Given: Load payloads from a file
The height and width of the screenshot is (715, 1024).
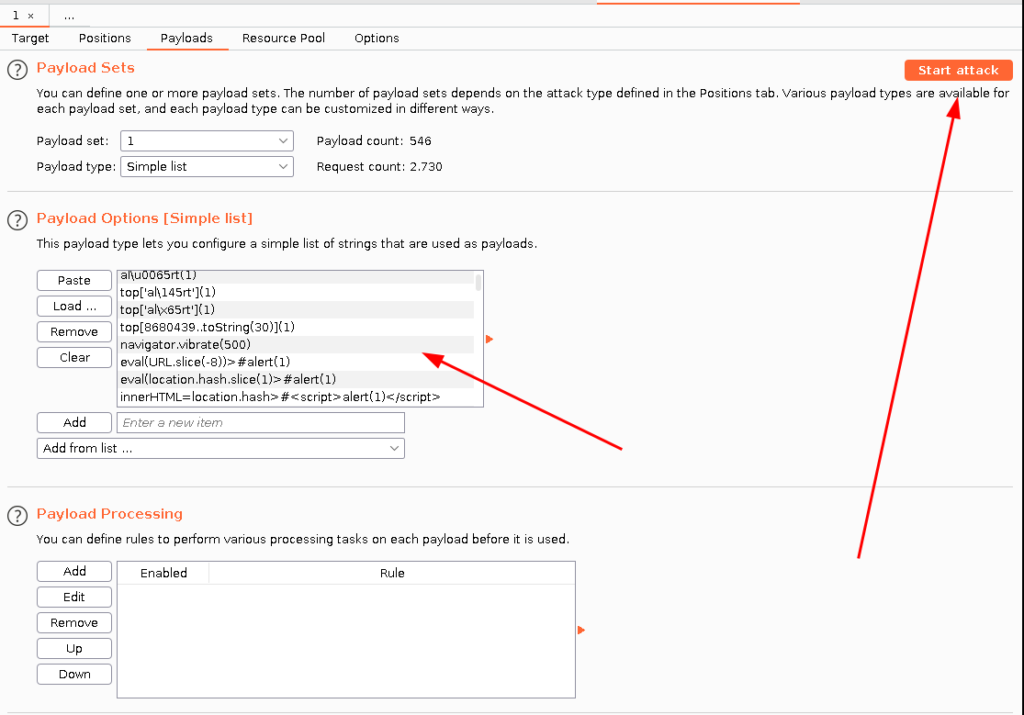Looking at the screenshot, I should [x=74, y=306].
